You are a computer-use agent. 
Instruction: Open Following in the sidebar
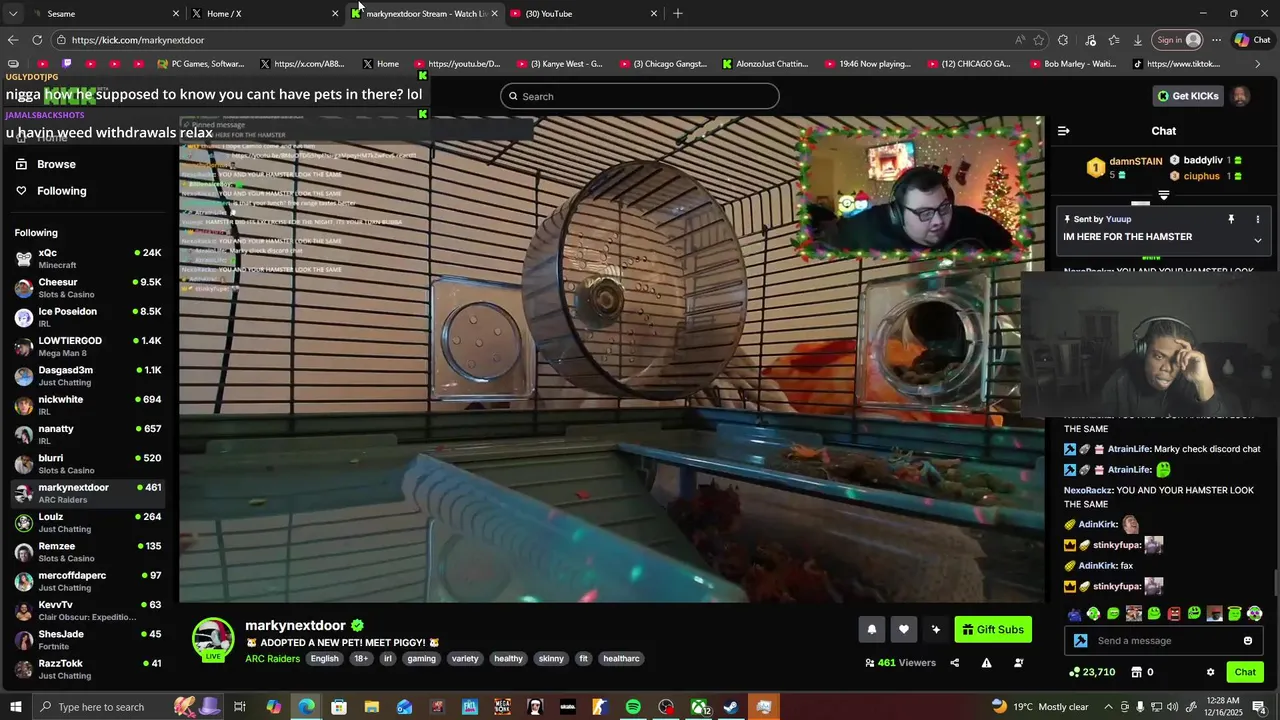click(x=62, y=191)
